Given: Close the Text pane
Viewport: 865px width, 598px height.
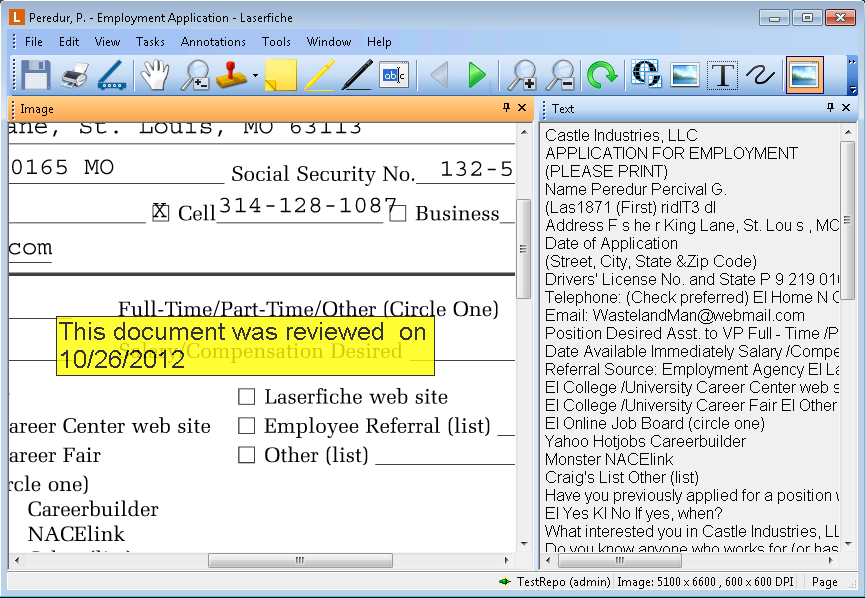Looking at the screenshot, I should (846, 108).
